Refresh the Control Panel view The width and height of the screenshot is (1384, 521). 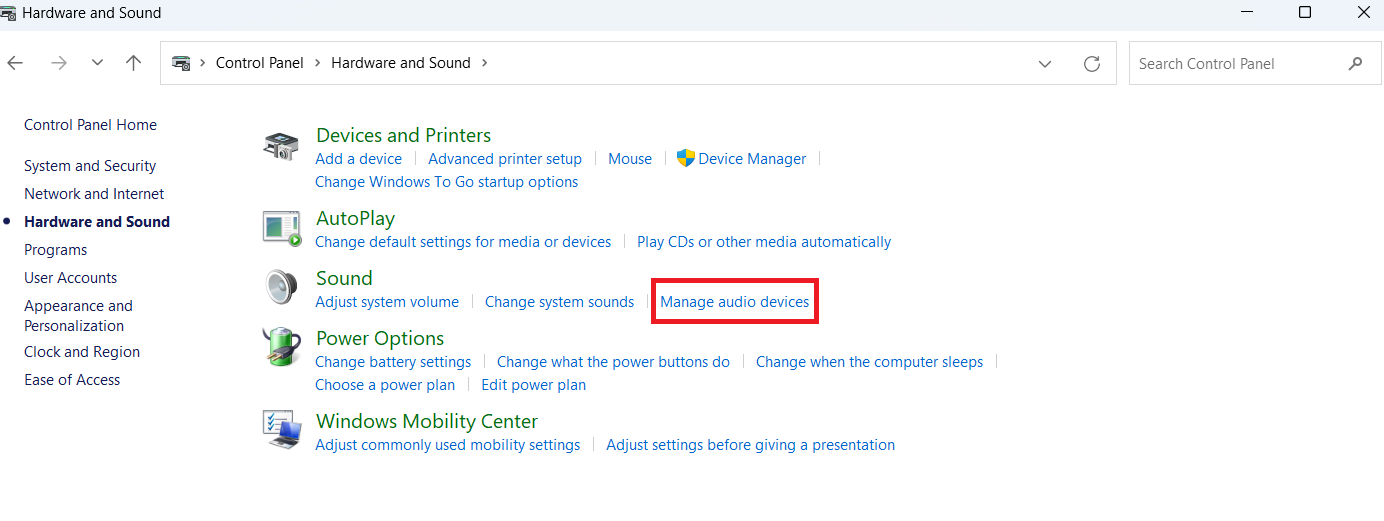click(1092, 63)
